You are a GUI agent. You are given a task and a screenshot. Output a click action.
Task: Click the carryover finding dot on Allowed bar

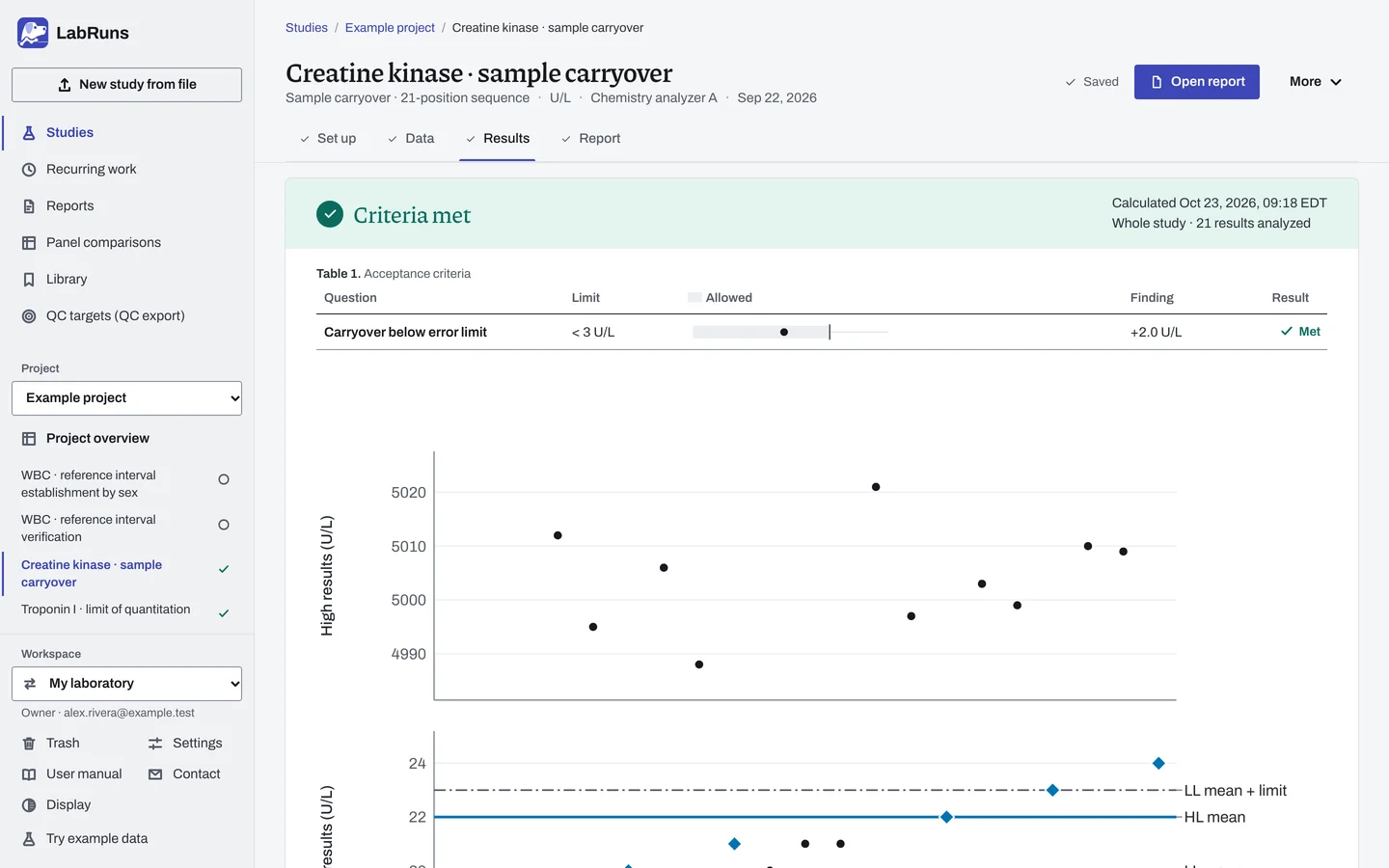[784, 333]
